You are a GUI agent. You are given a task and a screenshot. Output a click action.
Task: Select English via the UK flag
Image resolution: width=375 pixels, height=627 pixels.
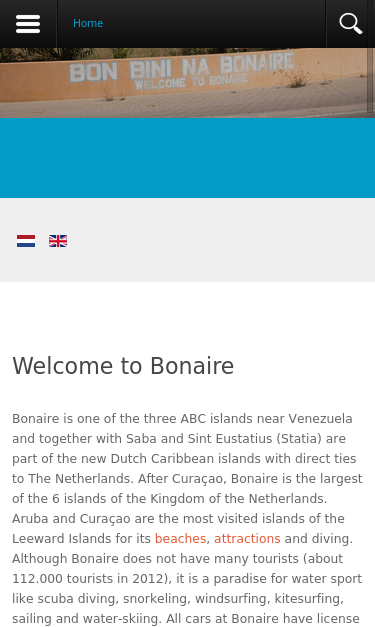[58, 241]
